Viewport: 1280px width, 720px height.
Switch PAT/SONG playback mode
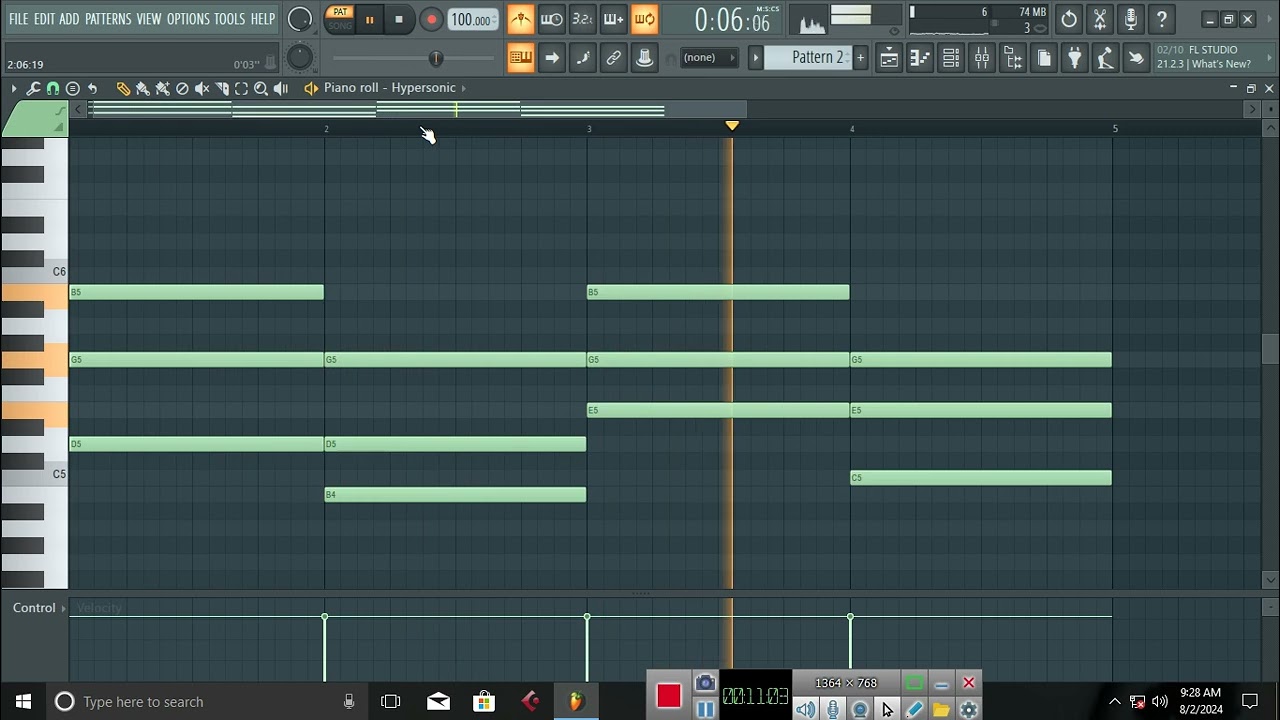[x=340, y=19]
